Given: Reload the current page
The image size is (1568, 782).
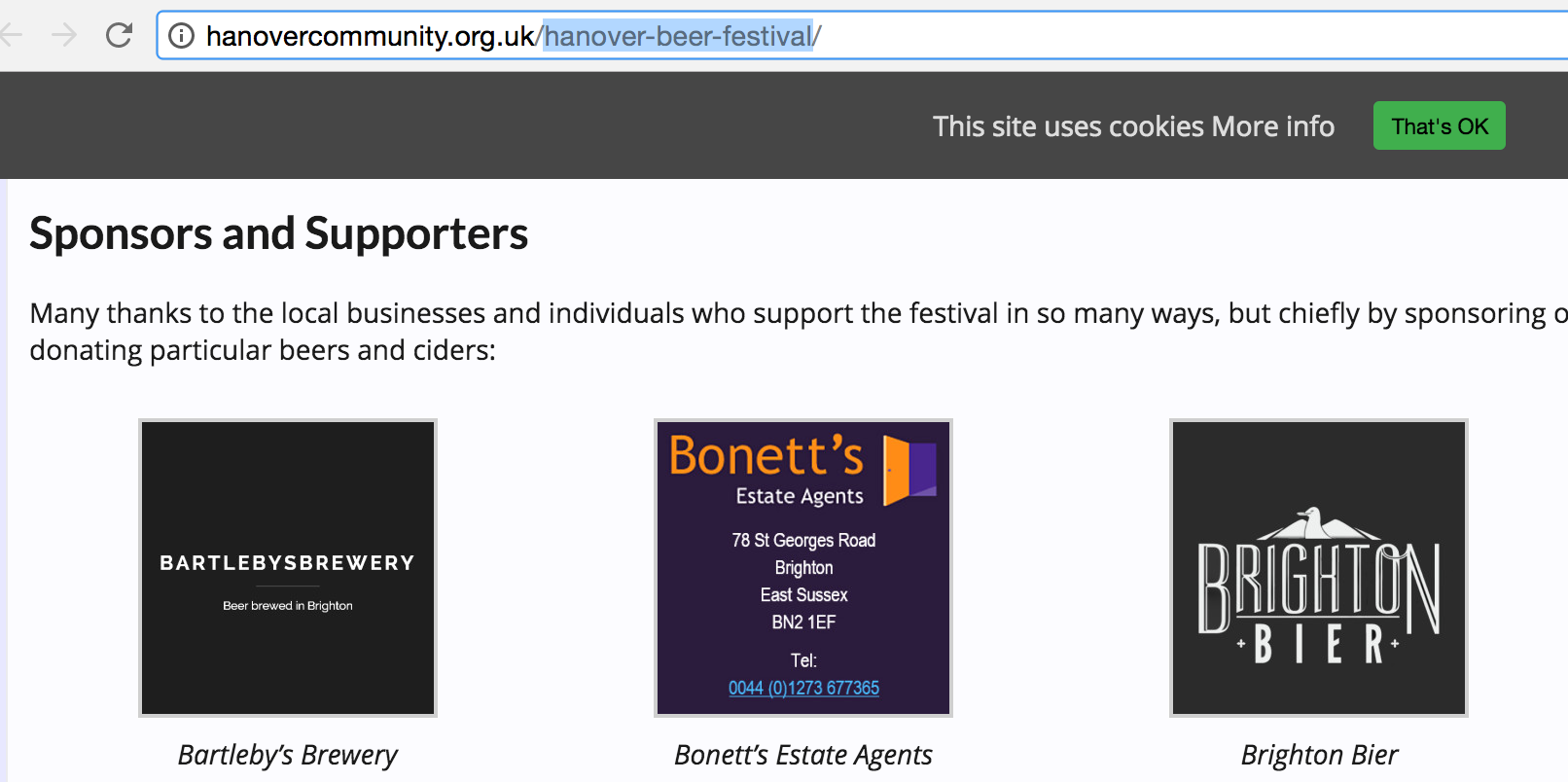Looking at the screenshot, I should pyautogui.click(x=119, y=36).
